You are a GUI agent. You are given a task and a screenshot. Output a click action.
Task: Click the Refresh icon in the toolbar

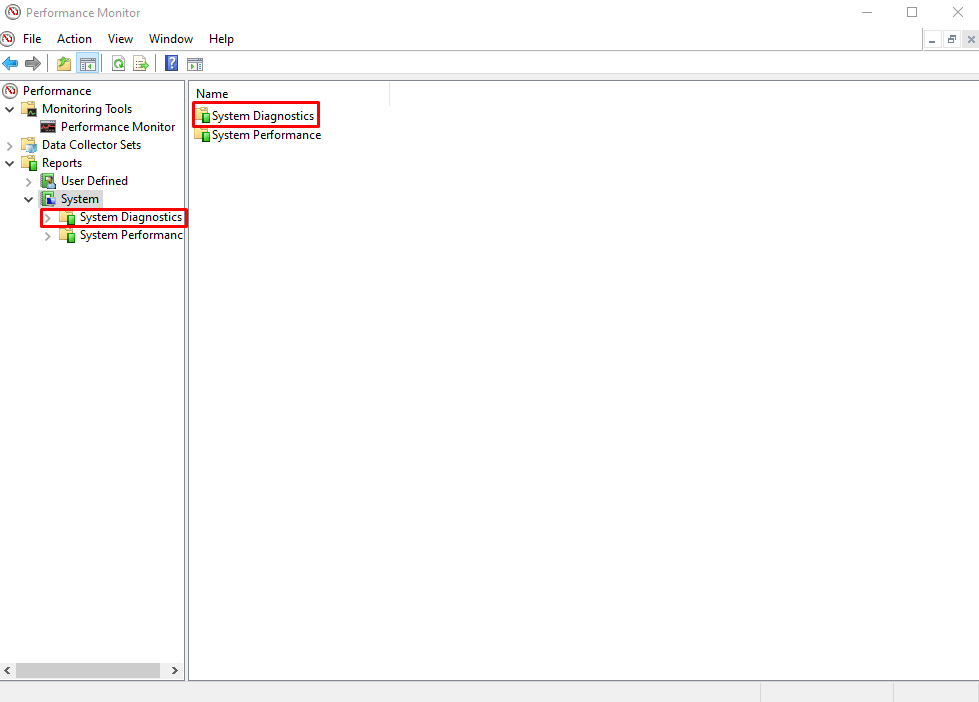coord(119,63)
